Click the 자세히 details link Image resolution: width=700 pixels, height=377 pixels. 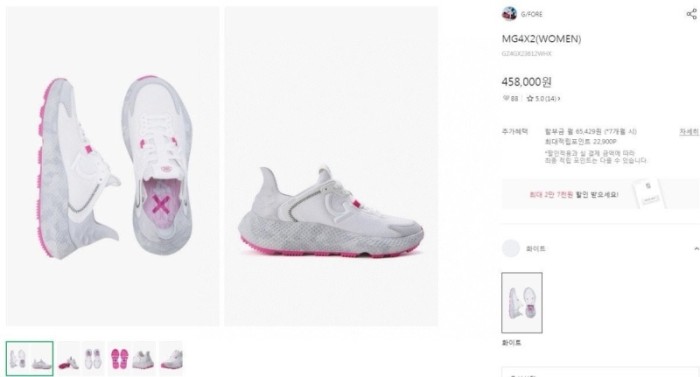click(x=689, y=132)
